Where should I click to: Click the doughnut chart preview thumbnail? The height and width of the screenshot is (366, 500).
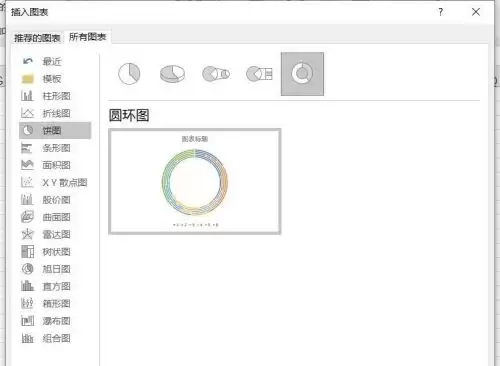[195, 181]
